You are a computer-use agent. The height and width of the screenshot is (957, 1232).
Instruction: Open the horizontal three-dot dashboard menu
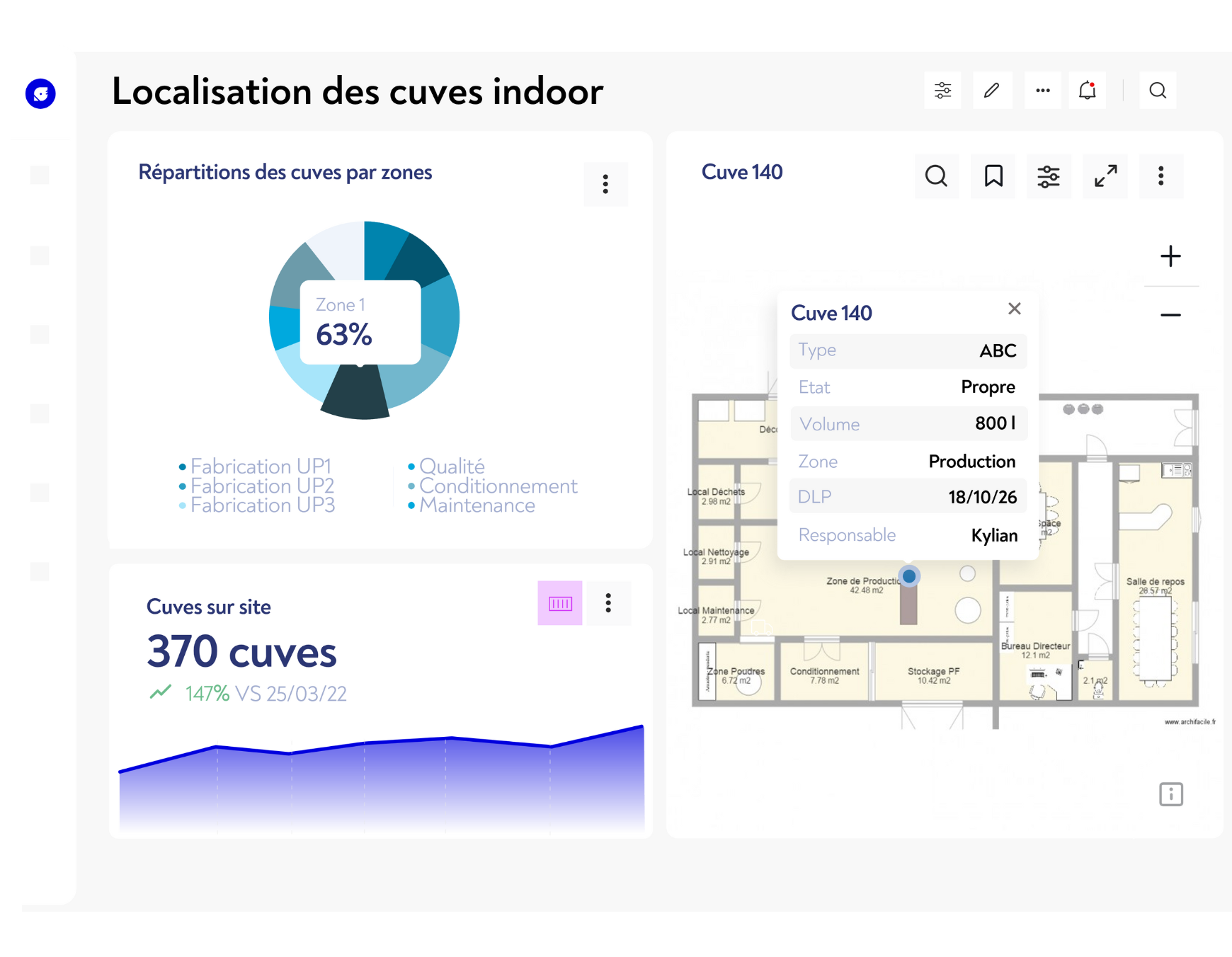point(1042,91)
